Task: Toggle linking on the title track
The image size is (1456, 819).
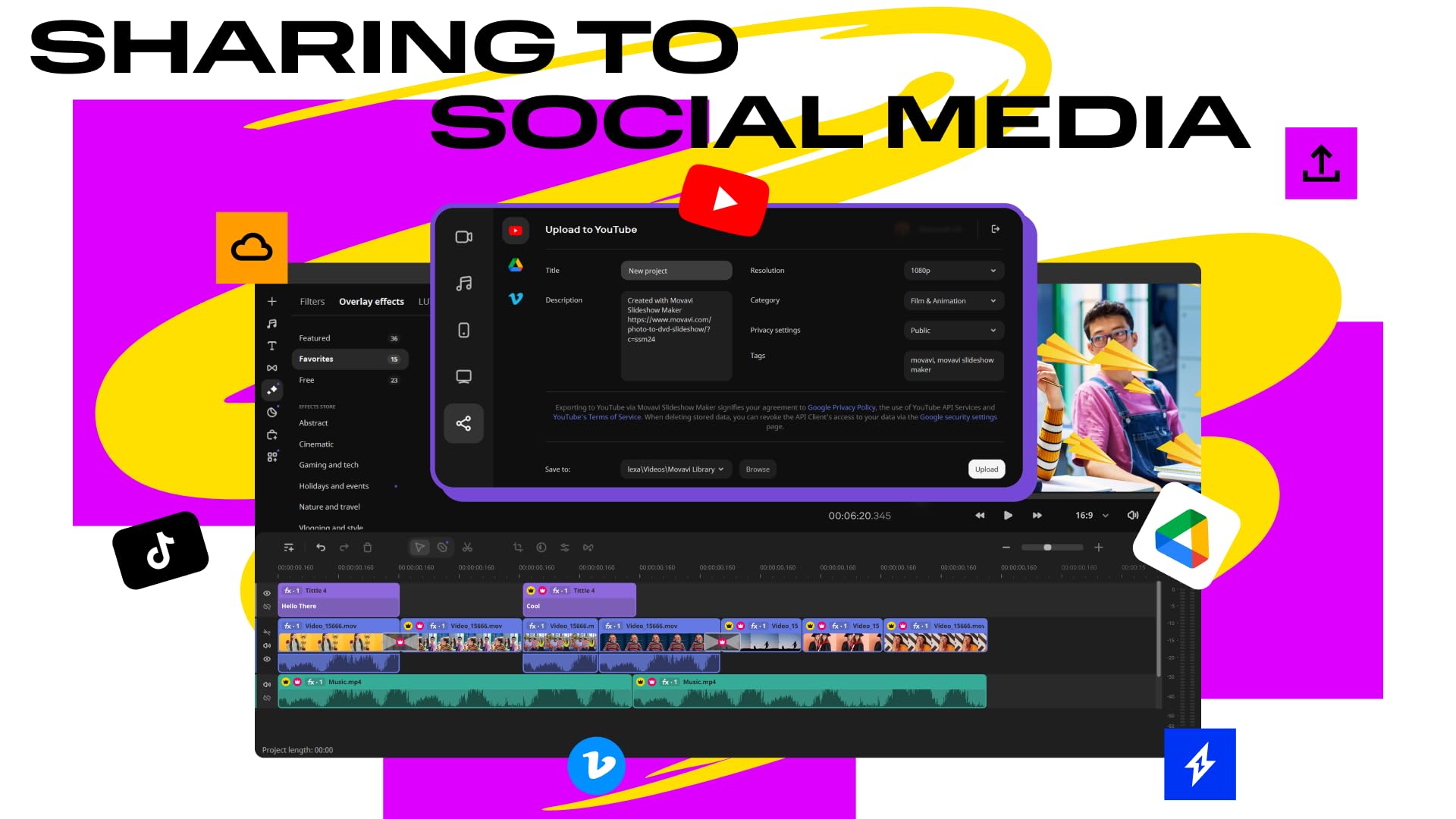Action: [x=267, y=607]
